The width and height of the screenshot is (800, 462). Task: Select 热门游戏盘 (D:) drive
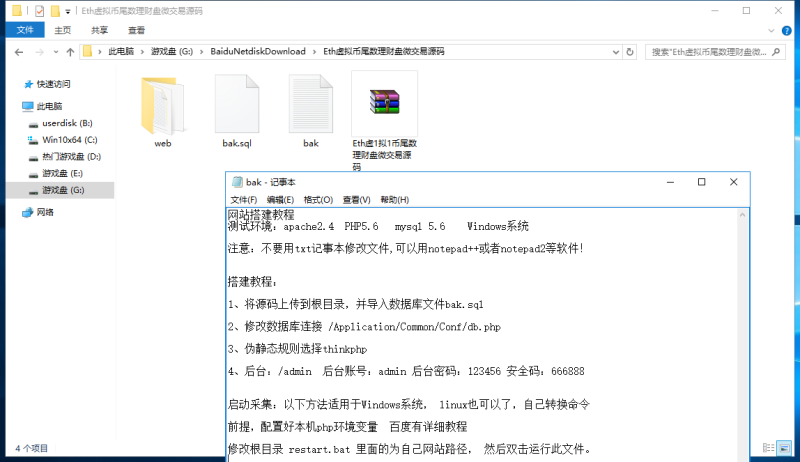coord(71,157)
